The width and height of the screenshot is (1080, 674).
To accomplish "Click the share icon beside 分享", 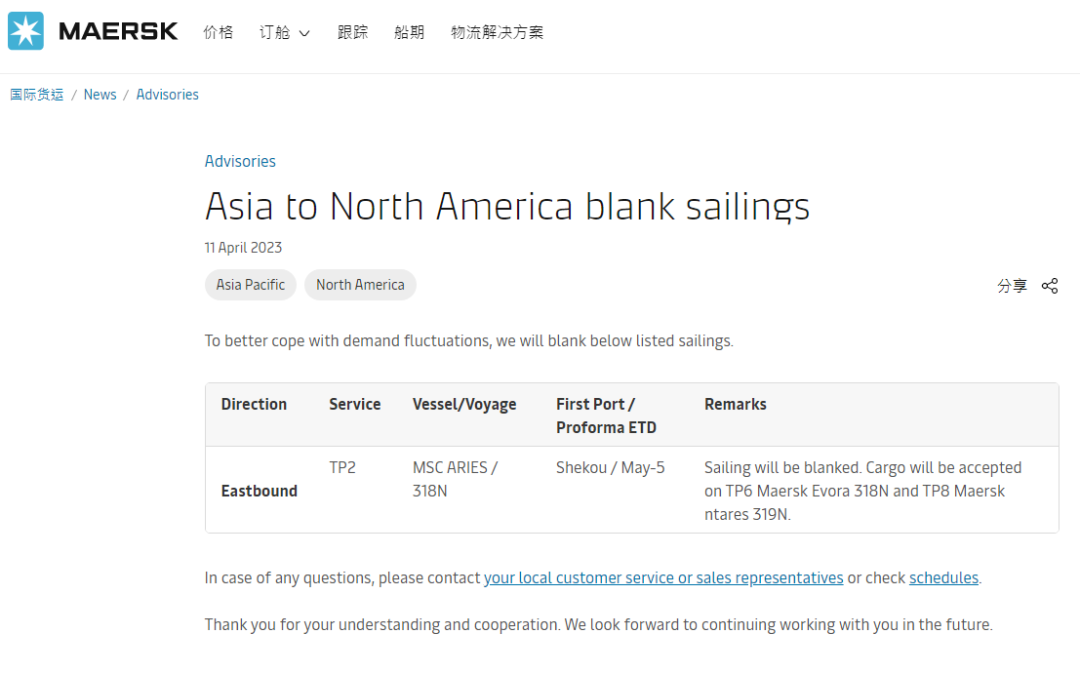I will tap(1049, 286).
